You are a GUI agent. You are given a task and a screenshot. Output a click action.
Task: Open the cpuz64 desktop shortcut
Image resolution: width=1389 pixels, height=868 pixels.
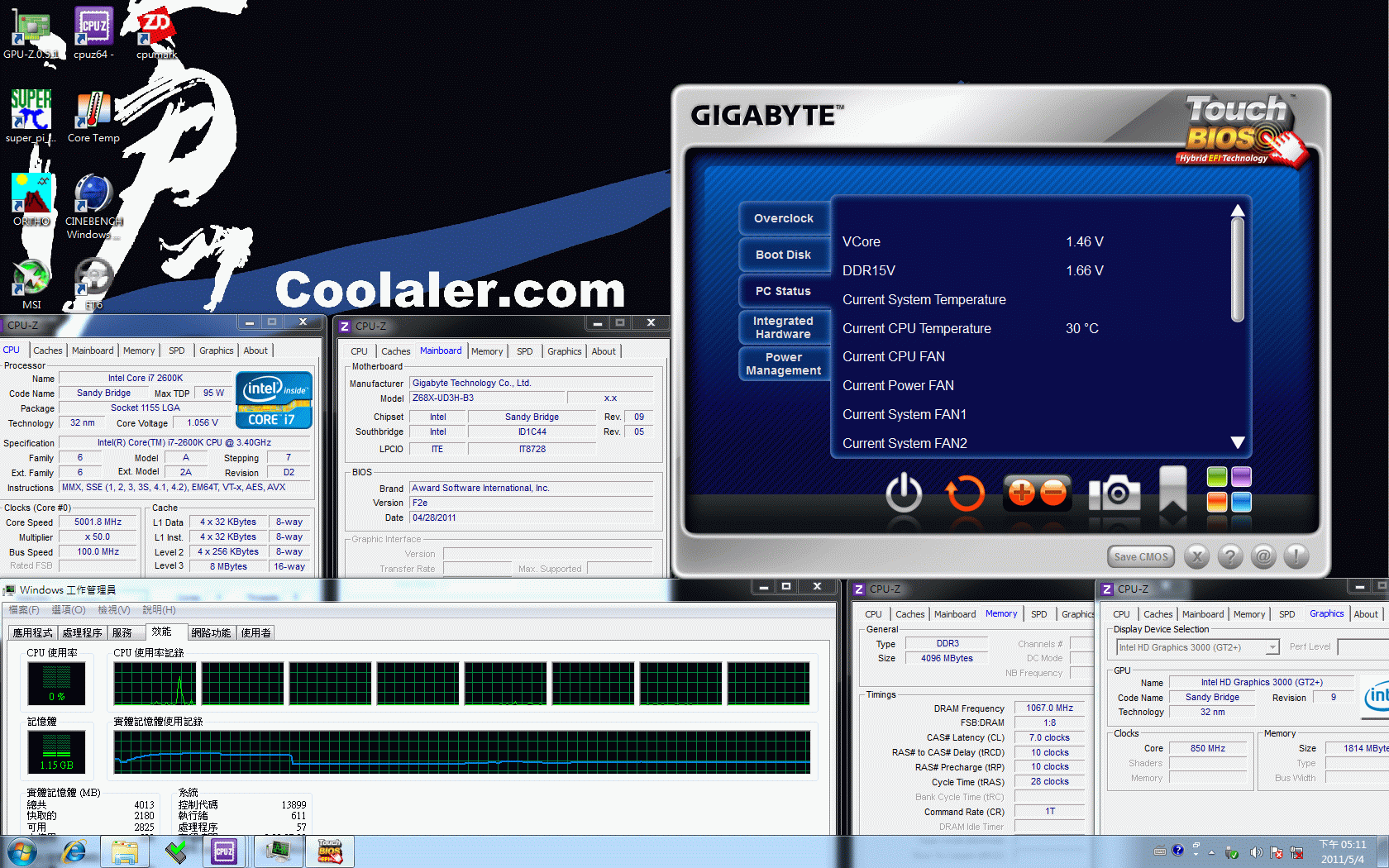pos(93,33)
